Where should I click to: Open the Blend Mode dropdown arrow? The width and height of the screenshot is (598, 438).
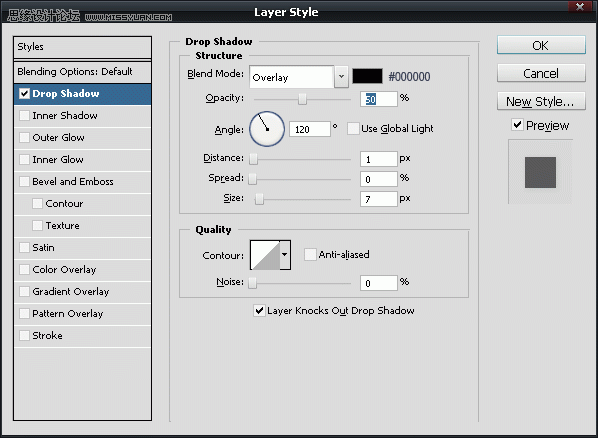[x=341, y=76]
